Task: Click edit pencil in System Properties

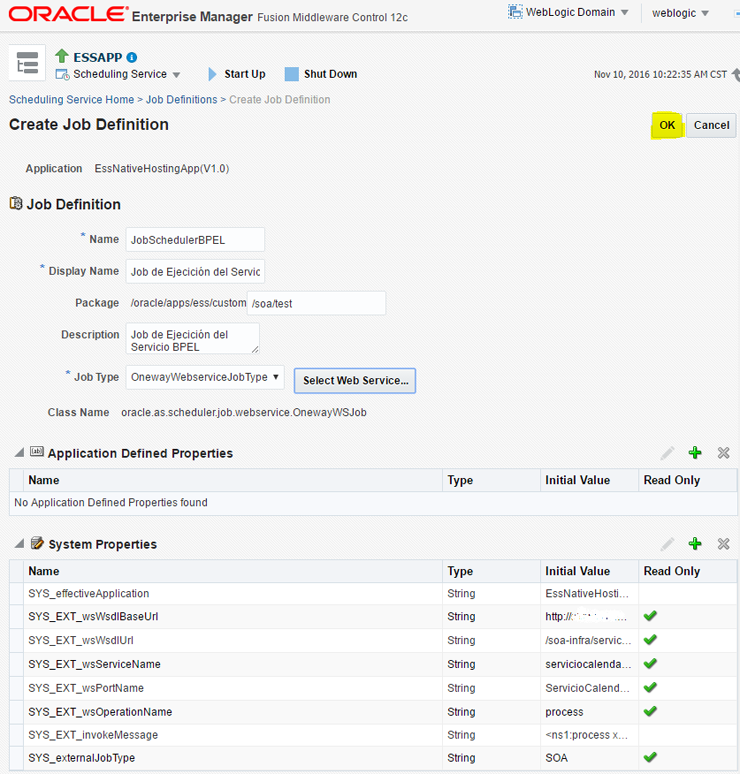Action: click(667, 544)
